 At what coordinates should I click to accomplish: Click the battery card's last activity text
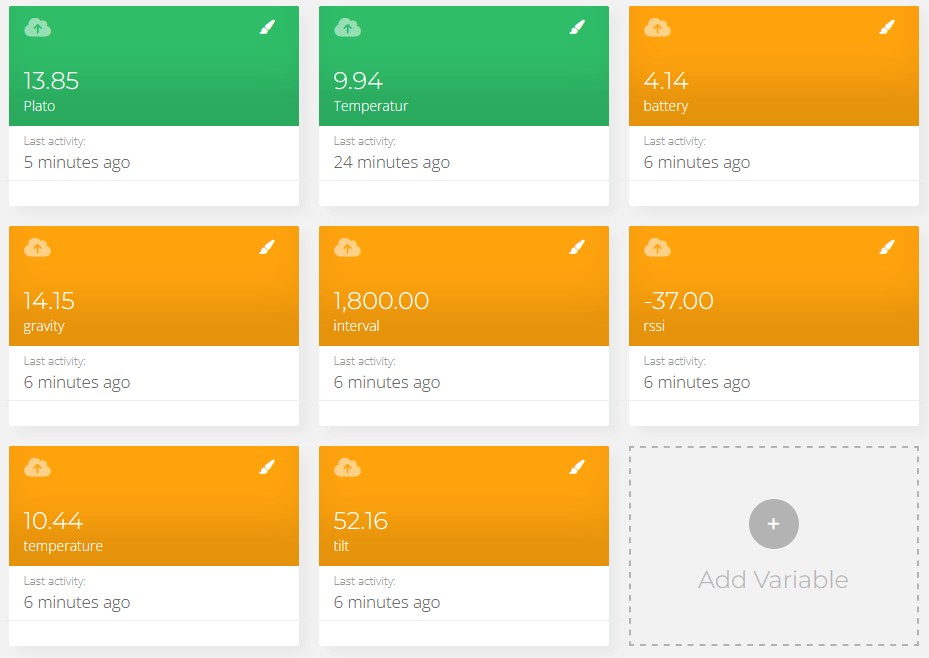697,162
